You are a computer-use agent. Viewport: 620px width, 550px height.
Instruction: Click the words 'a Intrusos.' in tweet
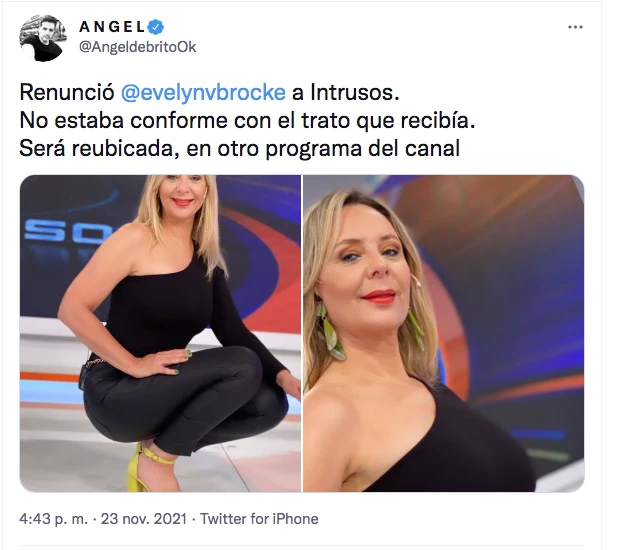click(346, 93)
